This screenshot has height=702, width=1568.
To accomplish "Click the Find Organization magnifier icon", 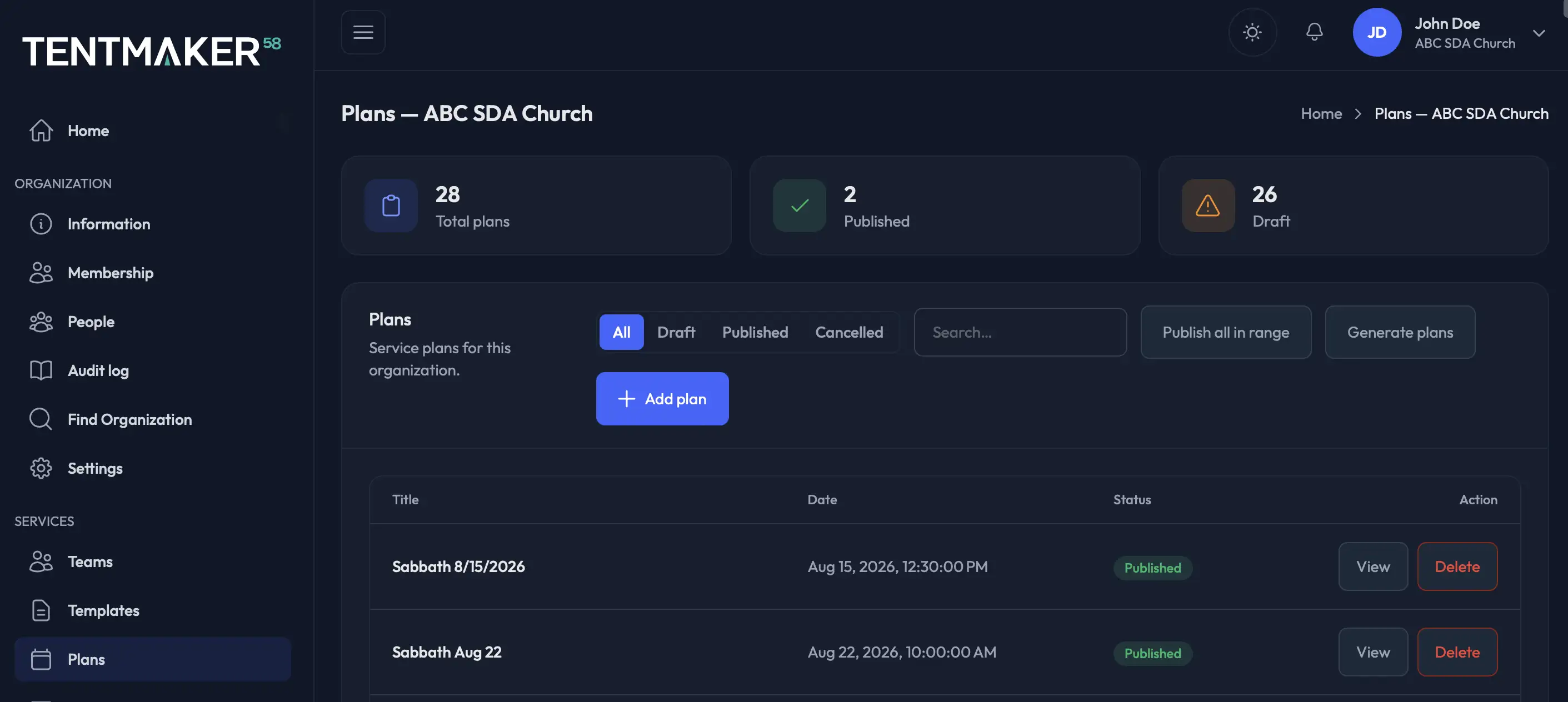I will pos(41,419).
